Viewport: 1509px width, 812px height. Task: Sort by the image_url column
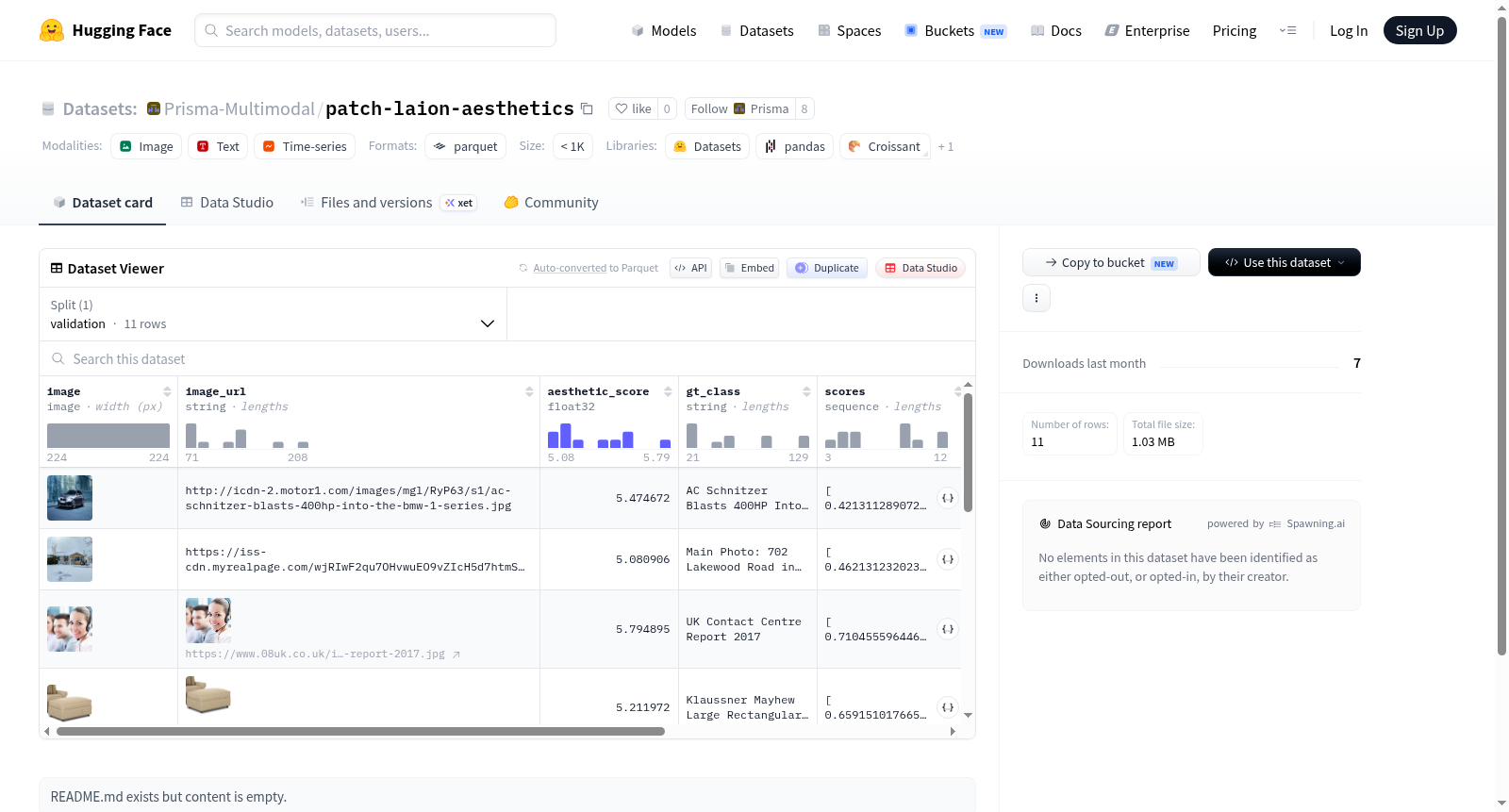click(529, 391)
